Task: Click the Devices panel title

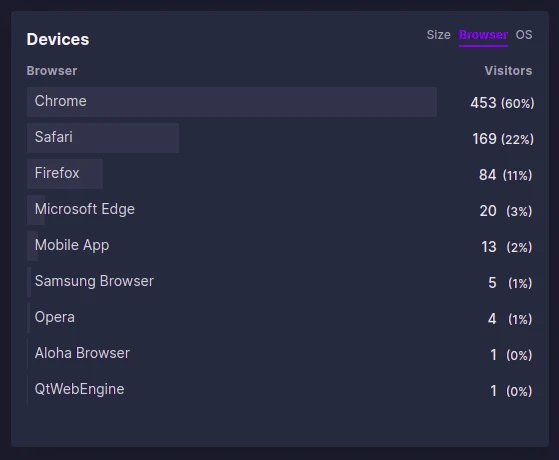Action: [58, 39]
